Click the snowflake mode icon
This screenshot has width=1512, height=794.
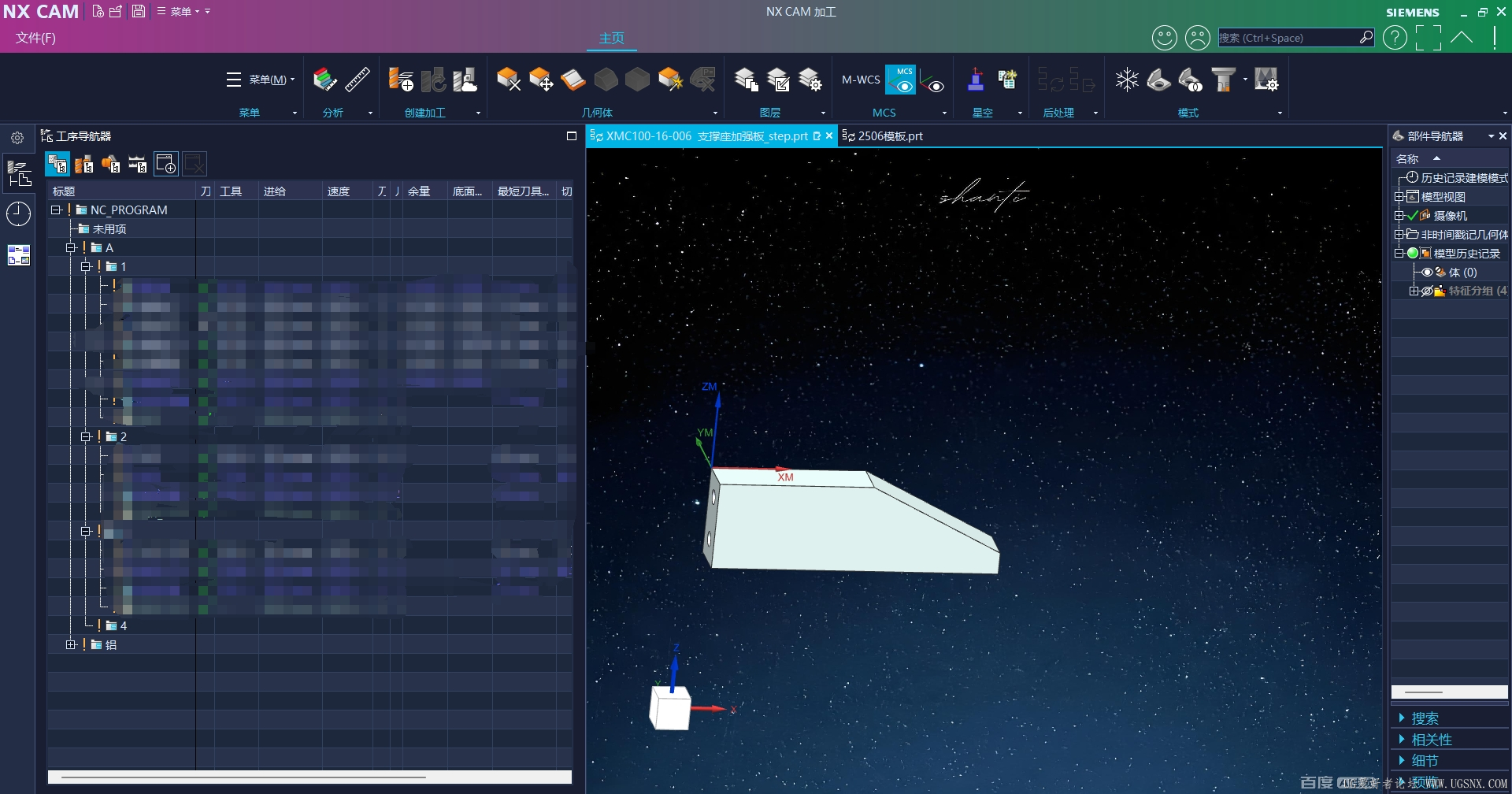[x=1127, y=80]
